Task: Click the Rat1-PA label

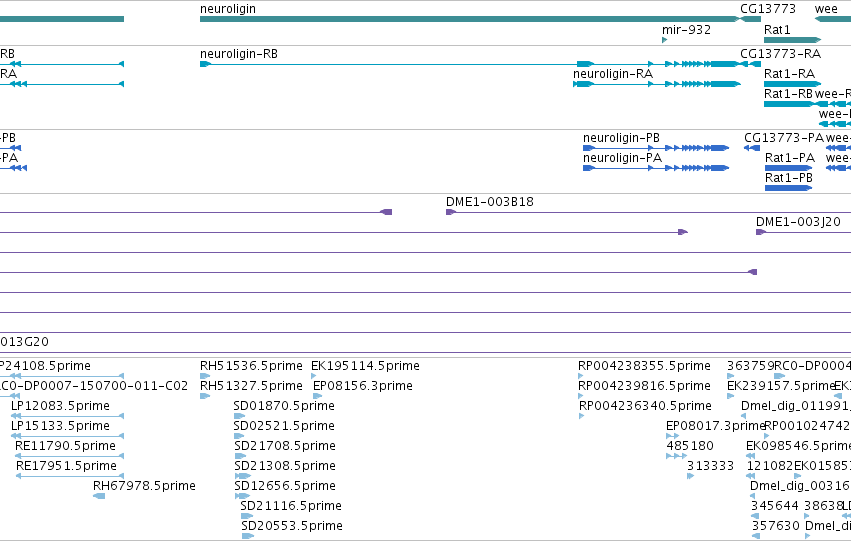Action: click(x=790, y=158)
